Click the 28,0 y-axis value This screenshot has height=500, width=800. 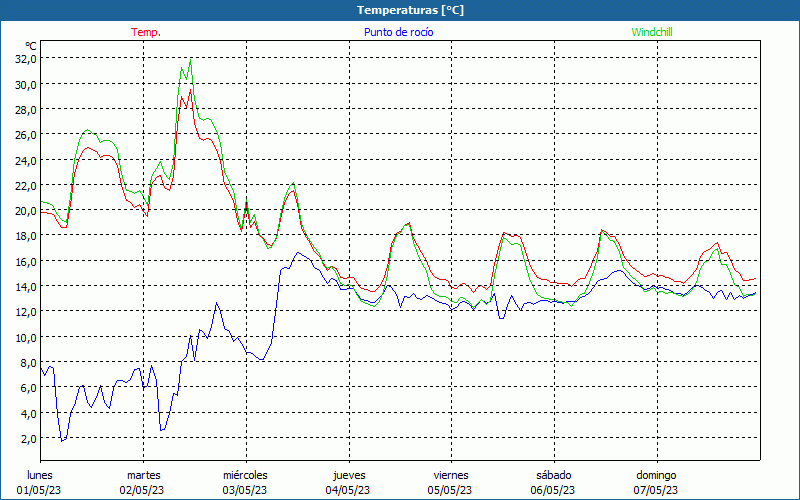(26, 110)
